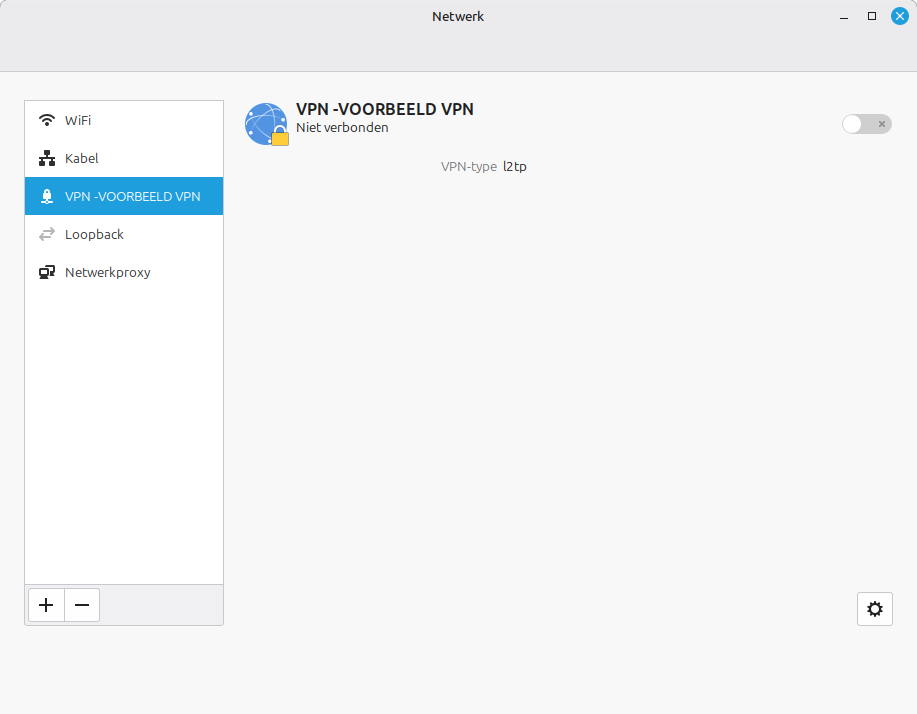Select the VPN -VOORBEELD VPN list entry
The height and width of the screenshot is (714, 917).
click(x=132, y=196)
